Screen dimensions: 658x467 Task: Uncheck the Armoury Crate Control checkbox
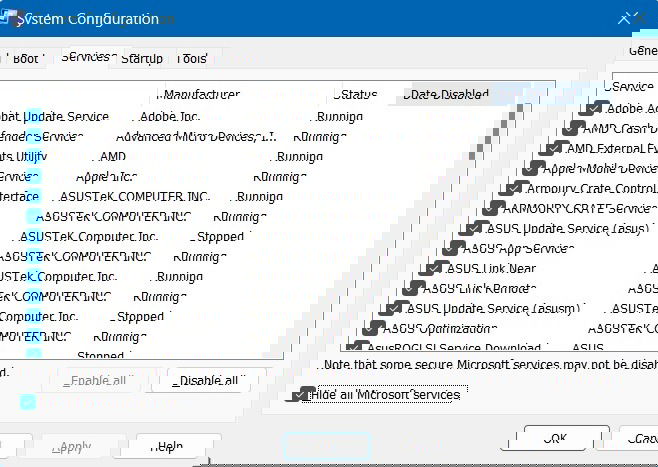point(513,189)
